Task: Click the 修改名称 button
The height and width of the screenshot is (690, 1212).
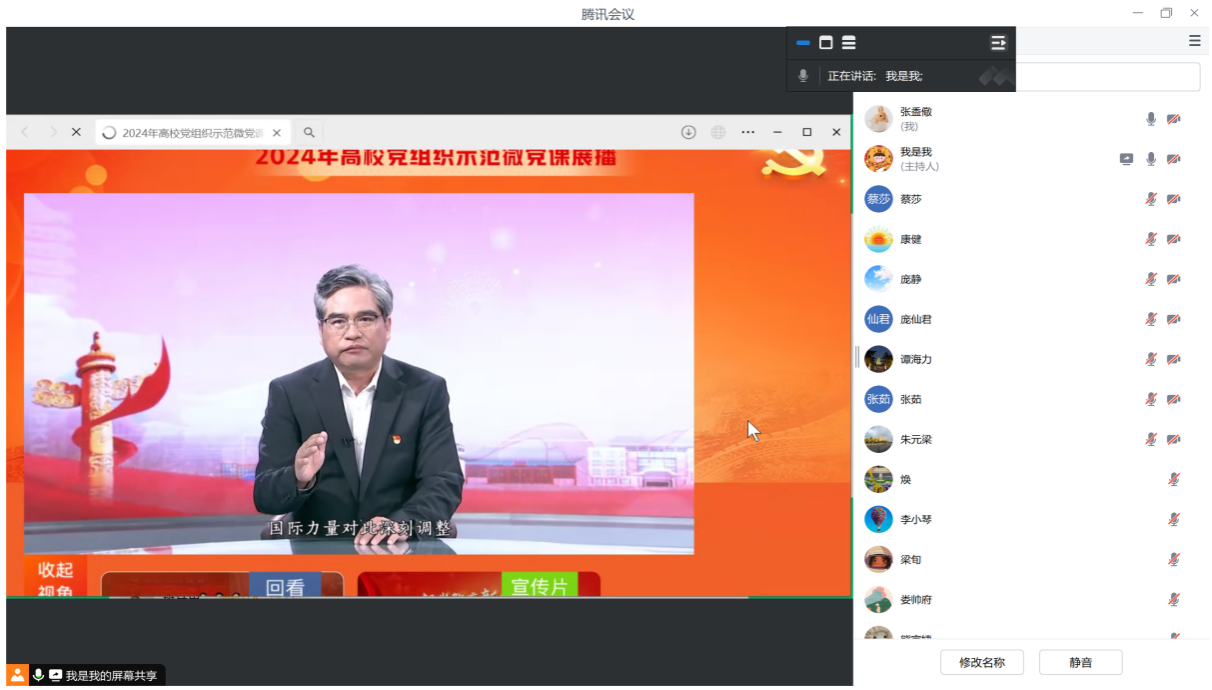Action: point(982,662)
